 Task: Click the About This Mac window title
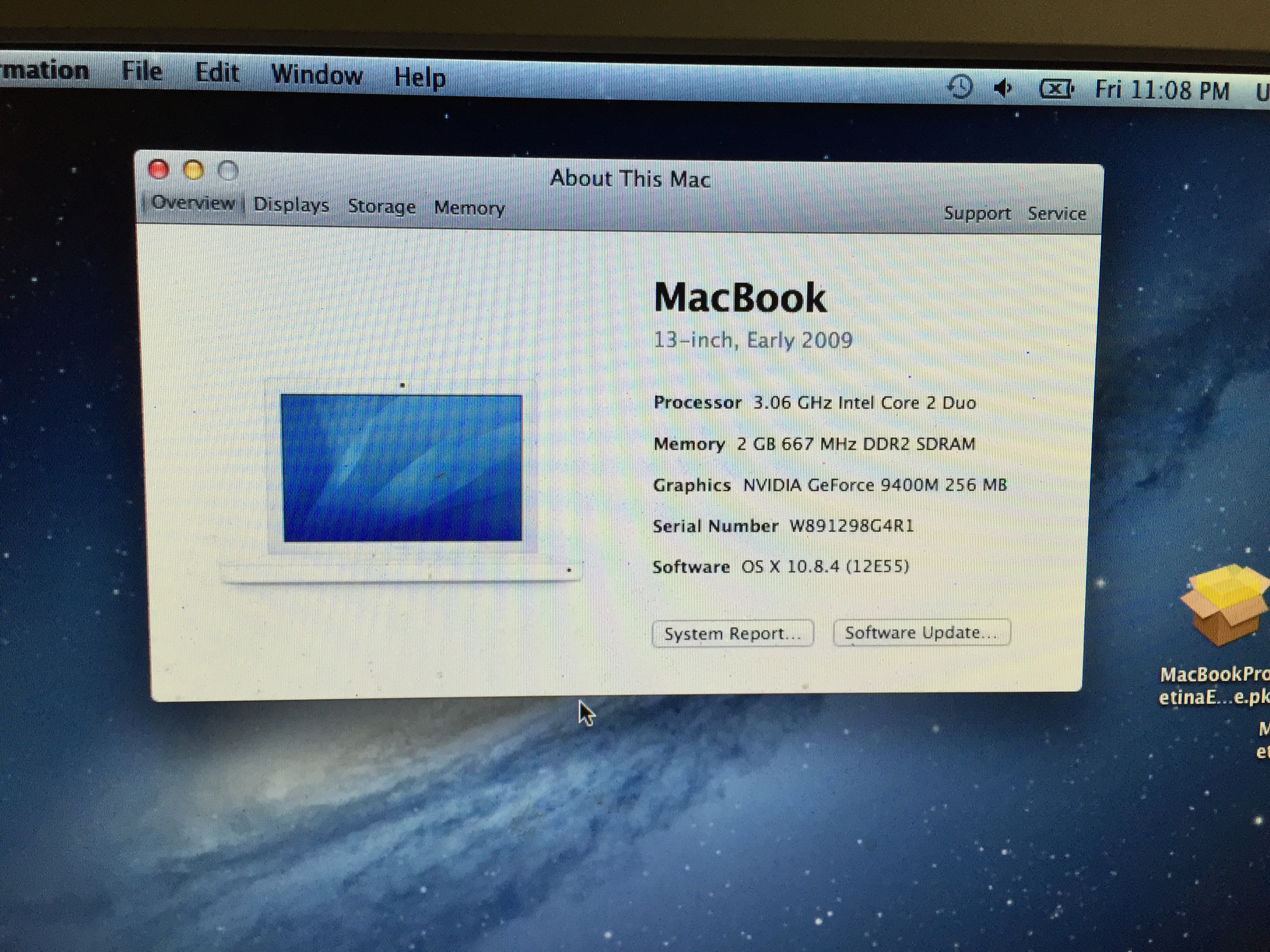click(x=630, y=178)
